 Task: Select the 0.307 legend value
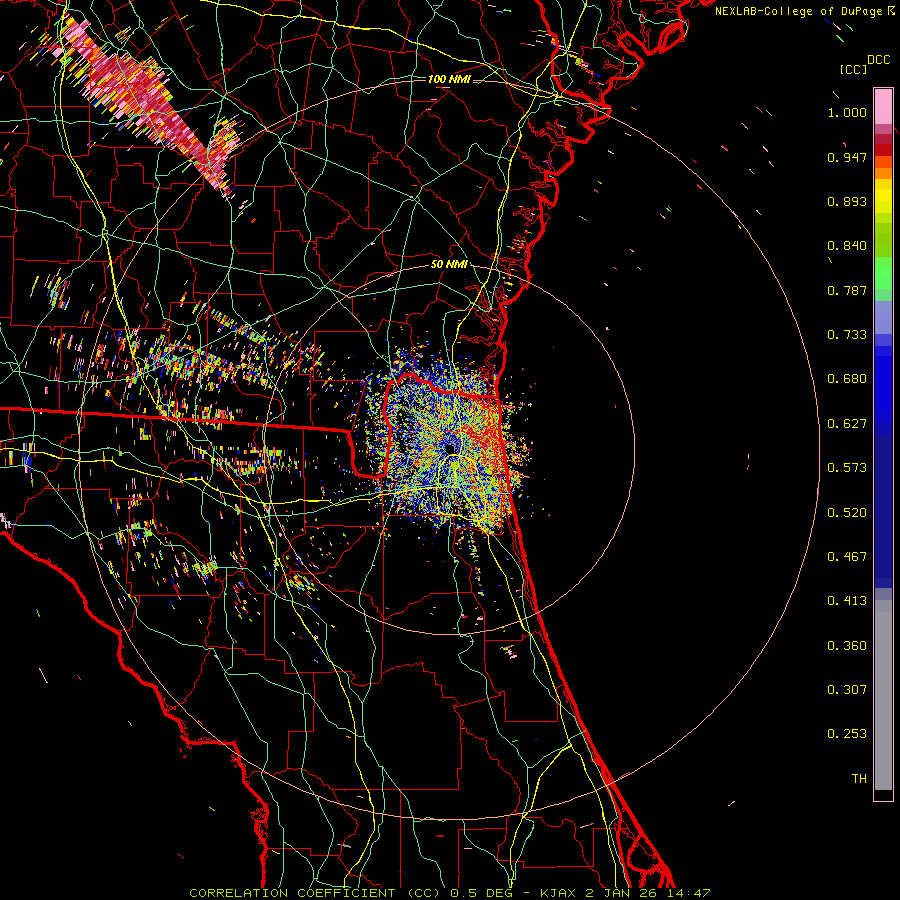tap(847, 690)
